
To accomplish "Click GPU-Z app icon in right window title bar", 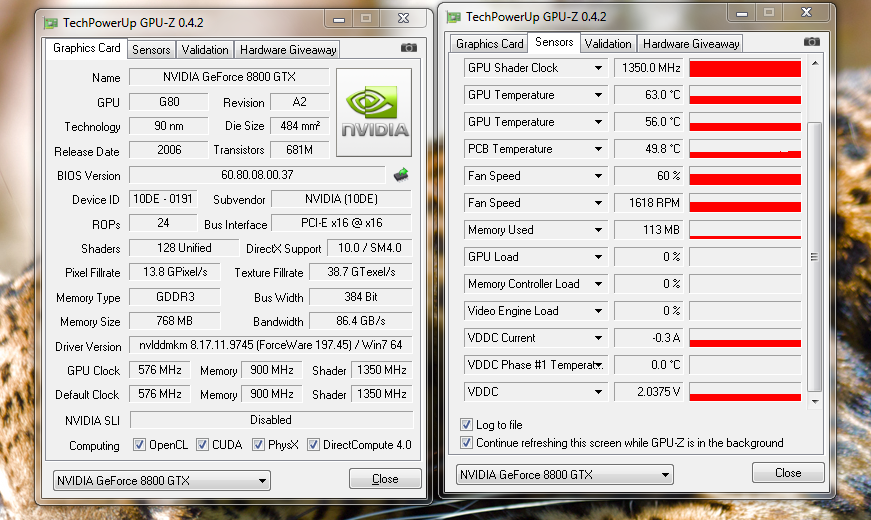I will [x=454, y=17].
